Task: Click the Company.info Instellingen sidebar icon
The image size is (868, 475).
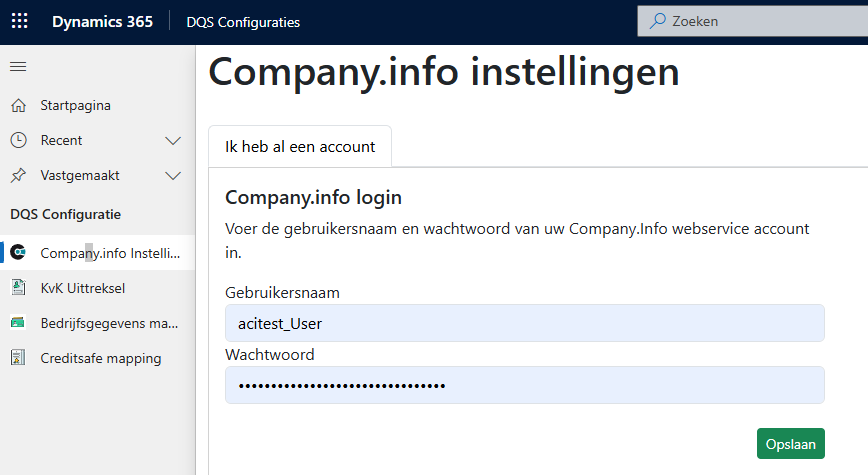Action: [x=18, y=253]
